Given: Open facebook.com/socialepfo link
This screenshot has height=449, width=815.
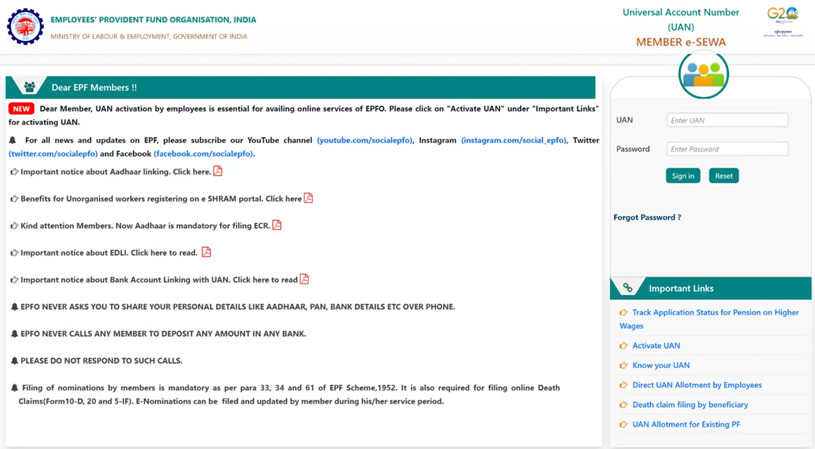Looking at the screenshot, I should click(204, 154).
